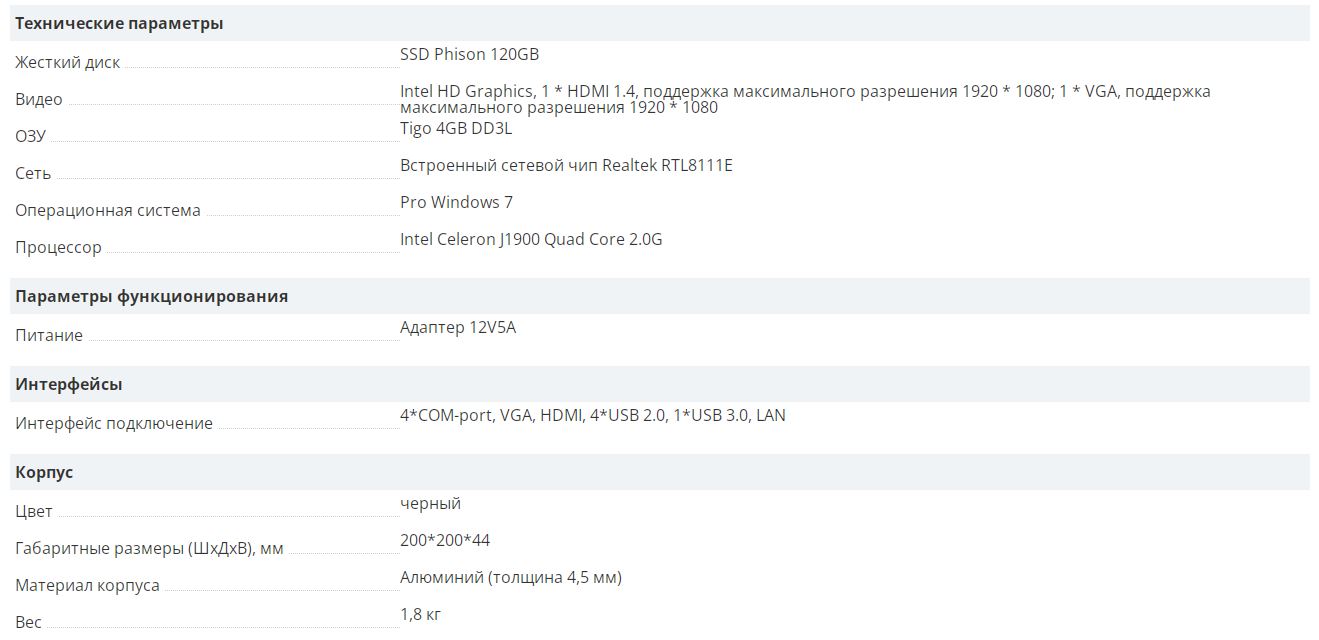Click the "Алюминий (толщина 4,5 мм)" value
Image resolution: width=1319 pixels, height=640 pixels.
point(510,577)
